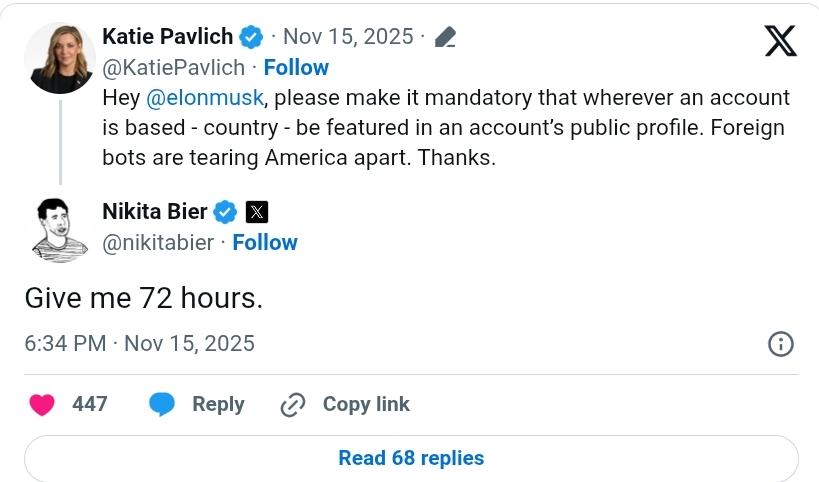819x482 pixels.
Task: Click Katie Pavlich's verified badge
Action: point(251,37)
